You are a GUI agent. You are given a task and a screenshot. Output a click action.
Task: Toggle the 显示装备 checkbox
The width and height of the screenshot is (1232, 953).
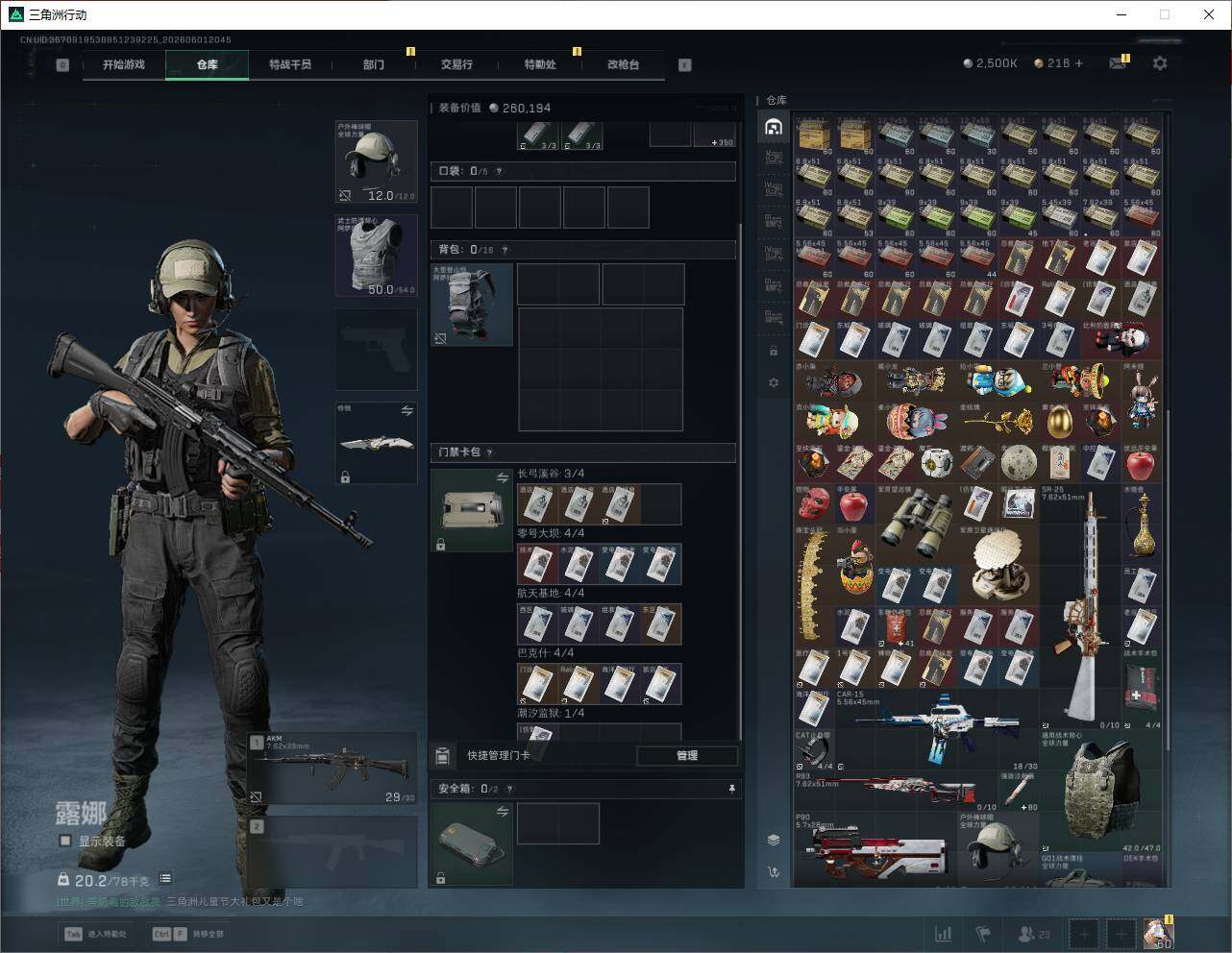(x=65, y=841)
